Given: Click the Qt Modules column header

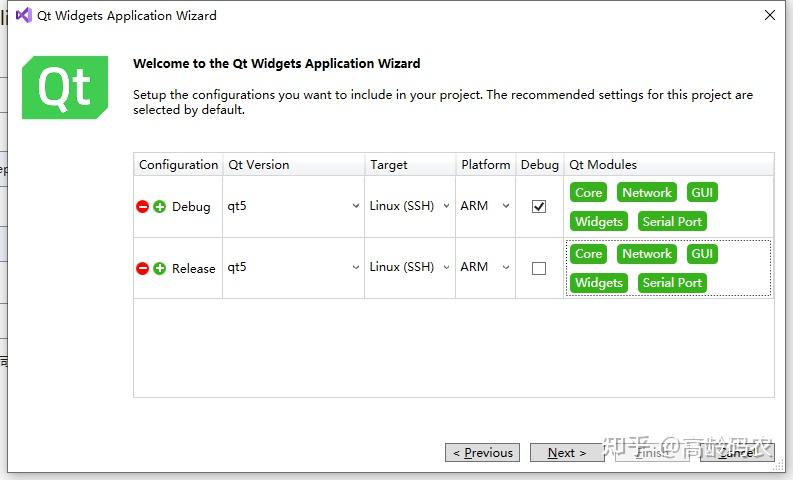Looking at the screenshot, I should click(x=603, y=165).
